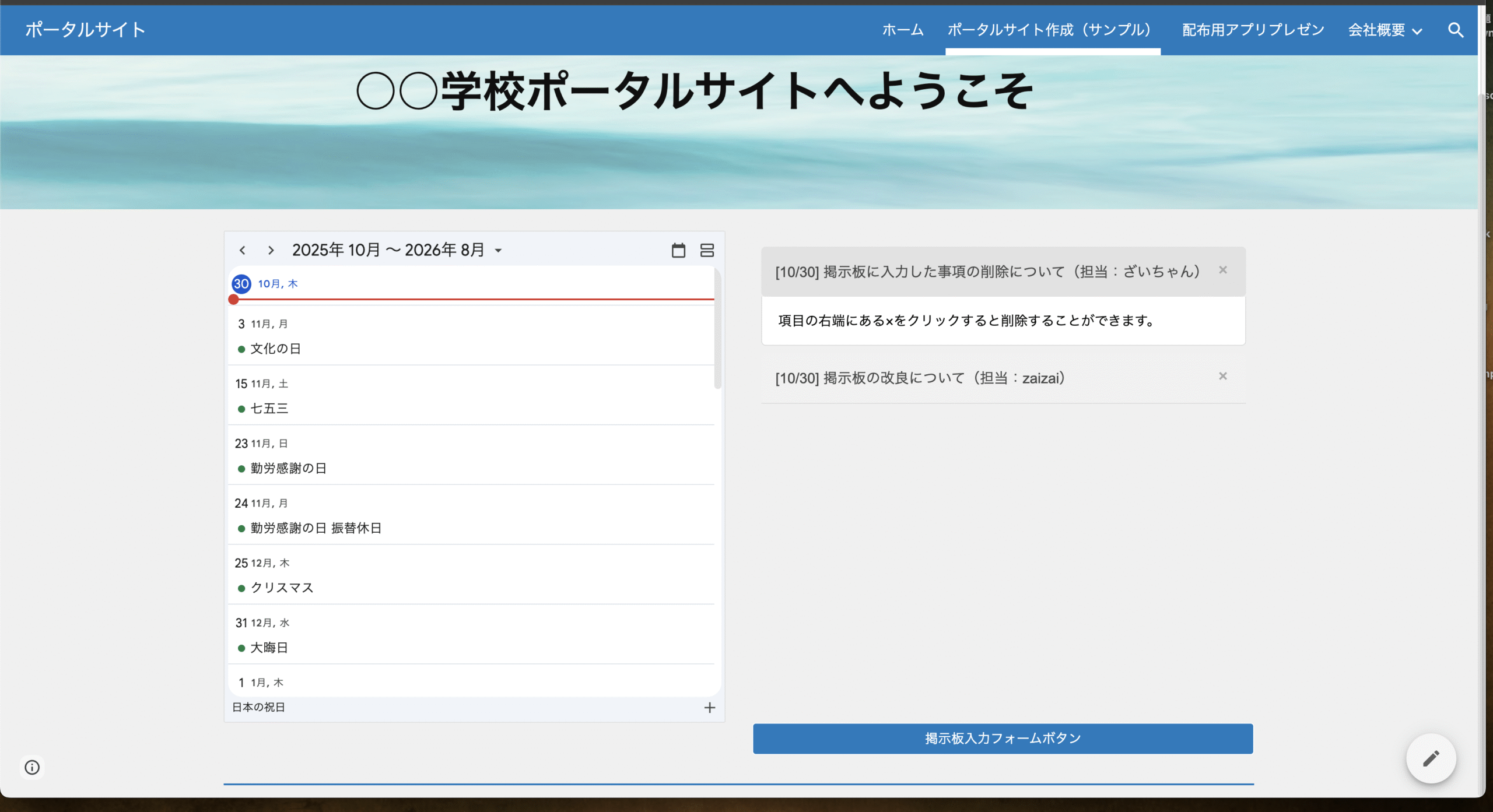Viewport: 1493px width, 812px height.
Task: Click the next period arrow in the calendar
Action: pyautogui.click(x=271, y=249)
